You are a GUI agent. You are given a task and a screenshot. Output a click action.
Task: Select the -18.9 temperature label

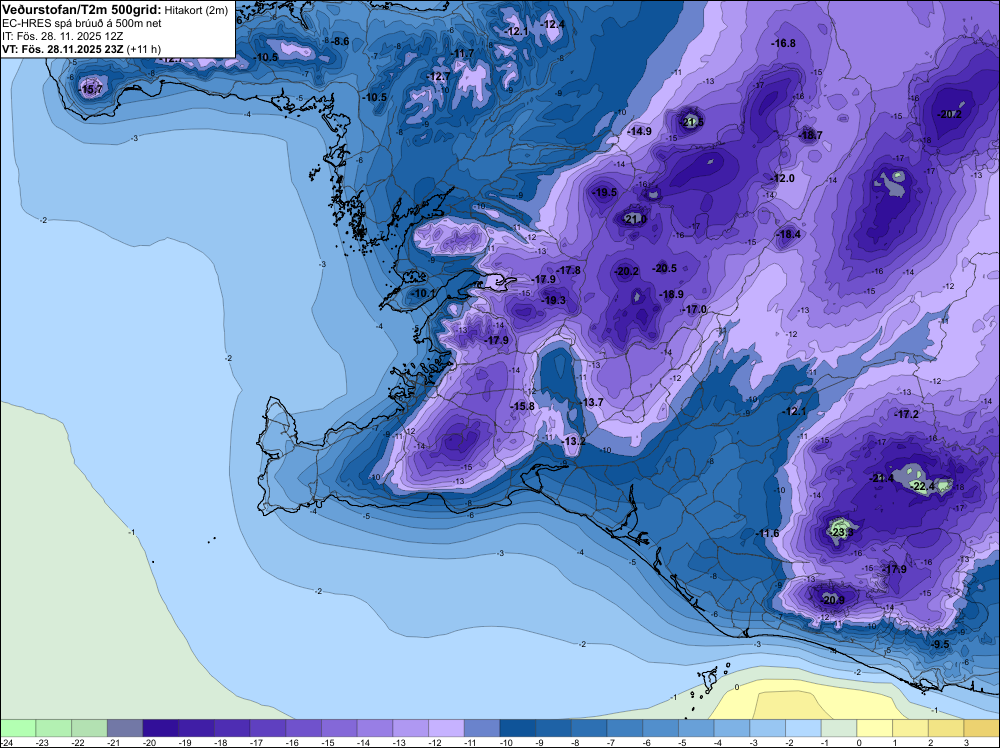[x=672, y=294]
